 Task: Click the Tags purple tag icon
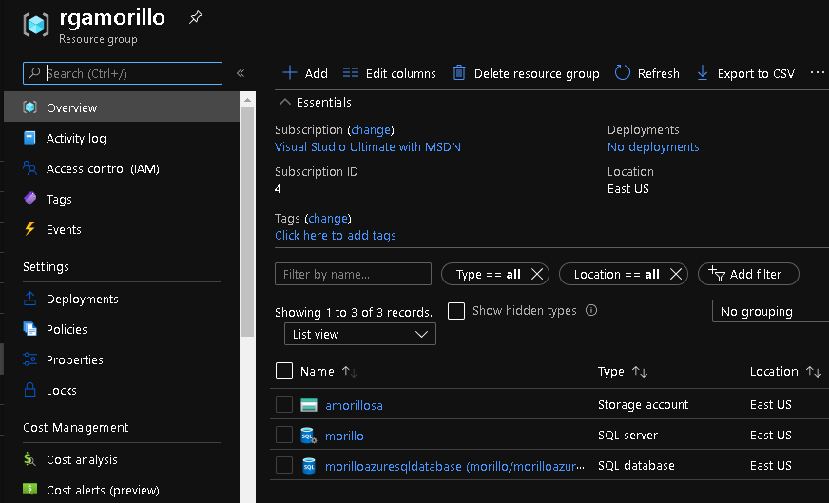30,198
